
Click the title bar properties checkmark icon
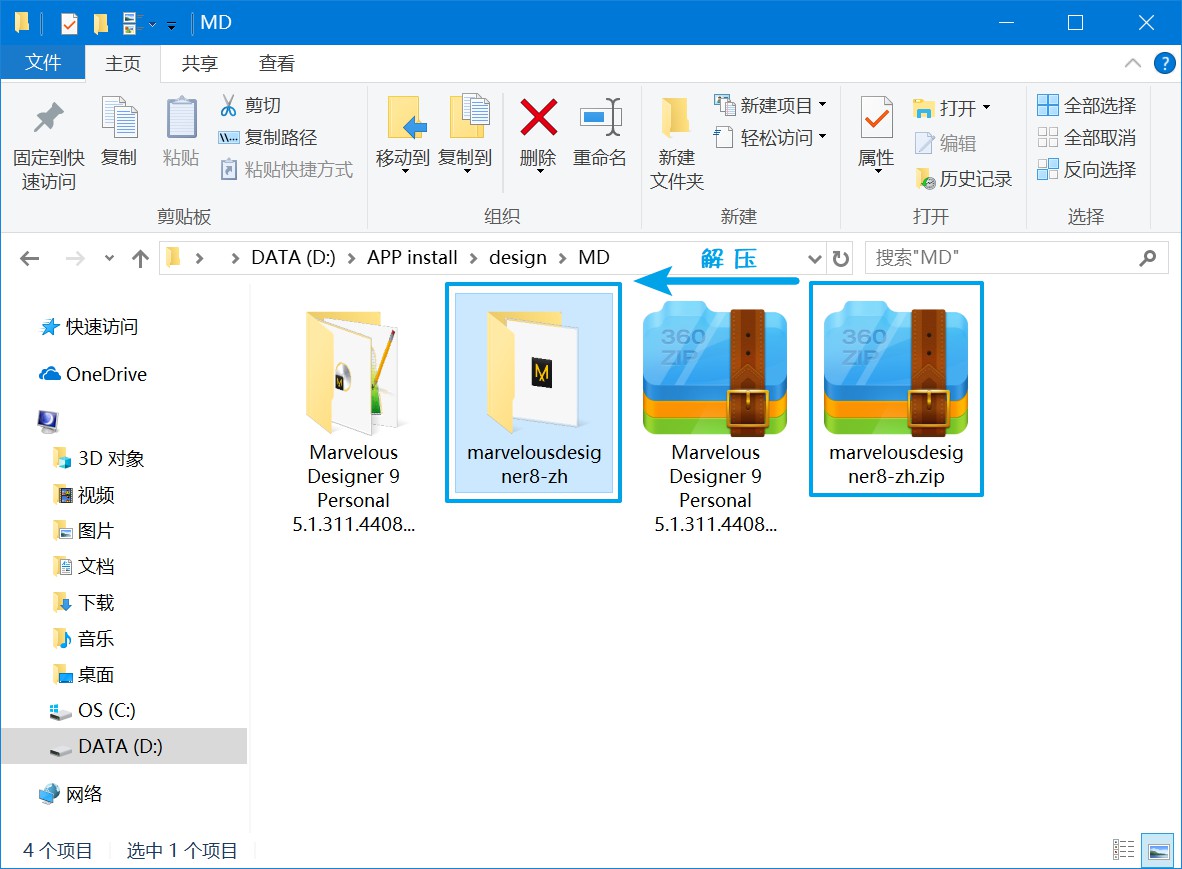[x=69, y=23]
